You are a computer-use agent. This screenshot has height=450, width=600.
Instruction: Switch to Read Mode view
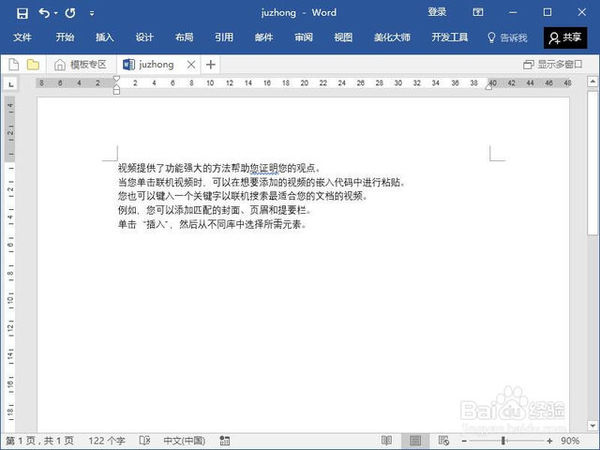tap(386, 441)
